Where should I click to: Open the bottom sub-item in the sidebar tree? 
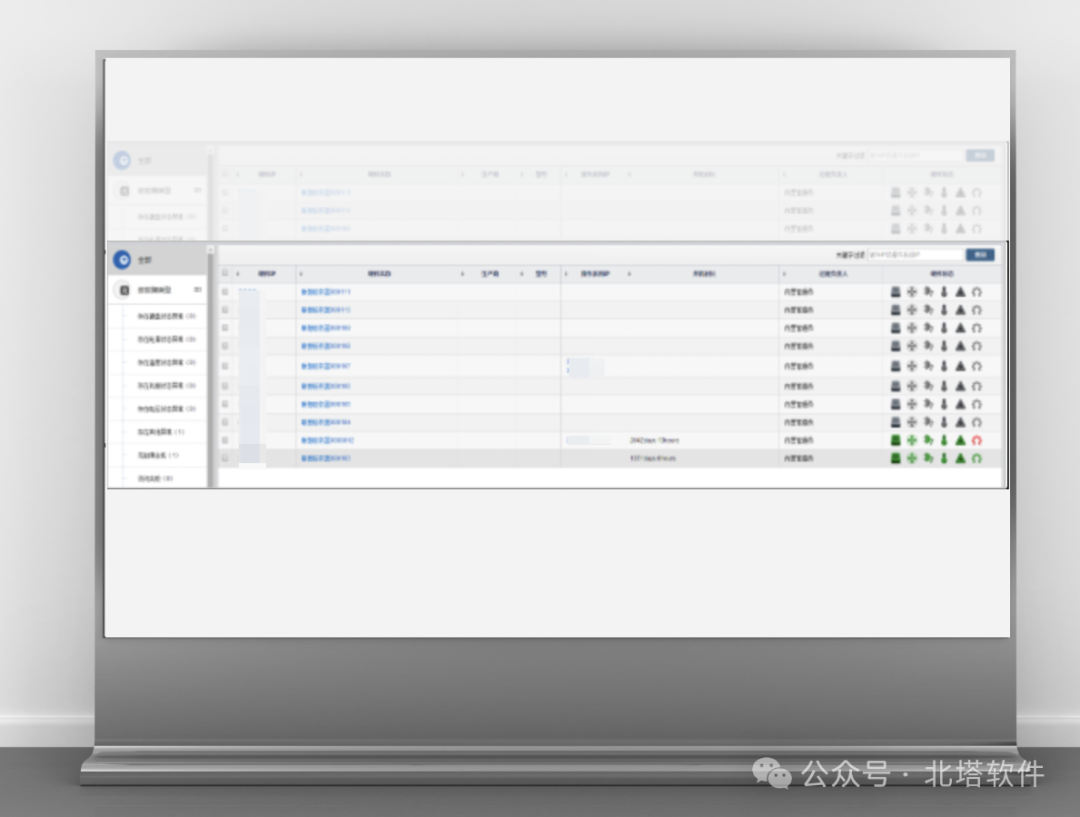(155, 478)
